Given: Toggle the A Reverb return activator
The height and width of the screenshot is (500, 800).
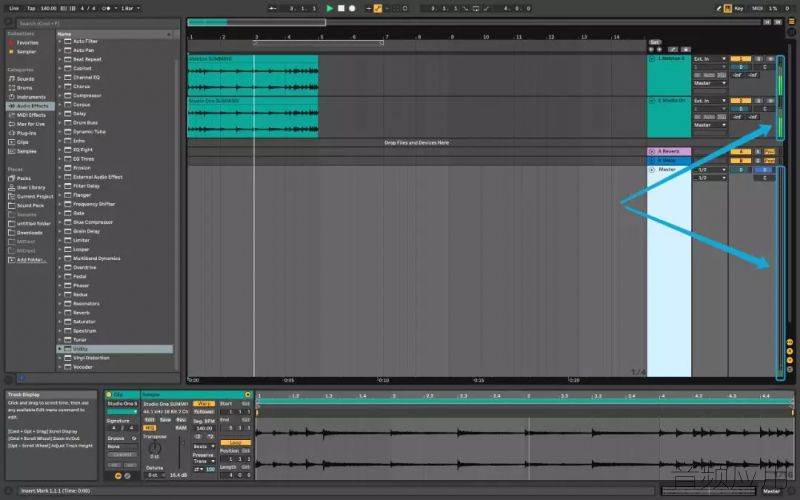Looking at the screenshot, I should (740, 152).
